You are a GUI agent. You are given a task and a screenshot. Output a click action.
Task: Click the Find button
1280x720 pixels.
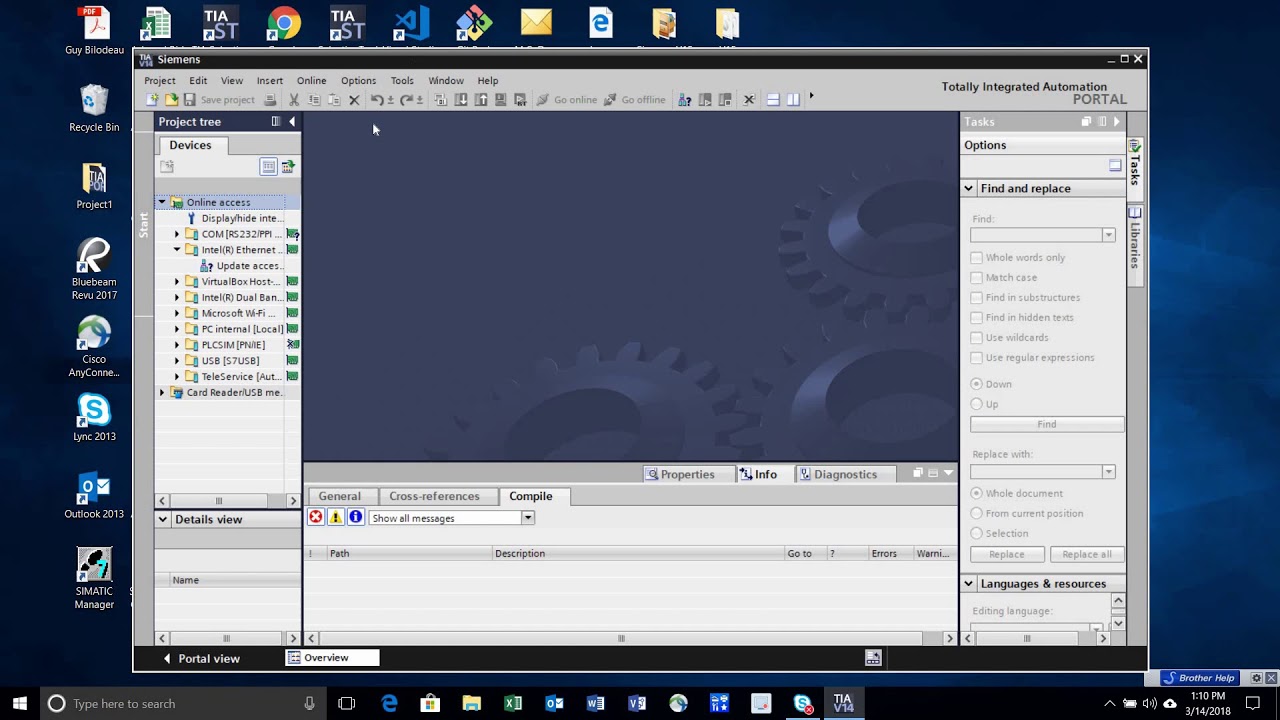point(1046,424)
